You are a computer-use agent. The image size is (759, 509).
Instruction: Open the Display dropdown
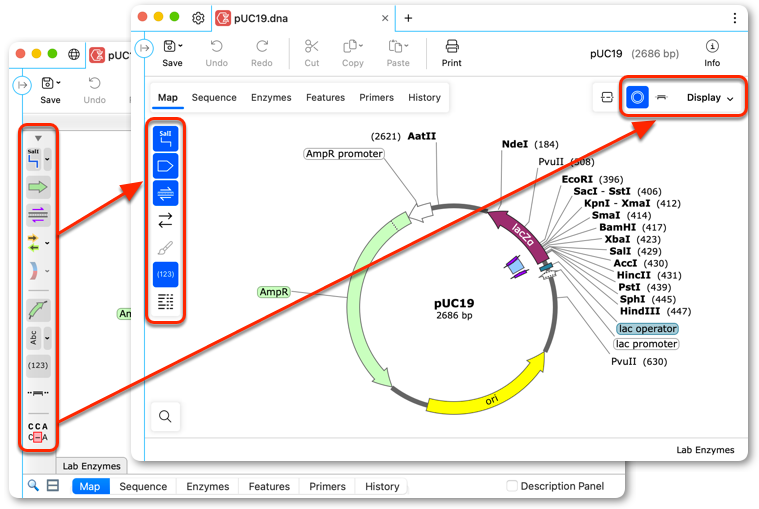(x=710, y=98)
